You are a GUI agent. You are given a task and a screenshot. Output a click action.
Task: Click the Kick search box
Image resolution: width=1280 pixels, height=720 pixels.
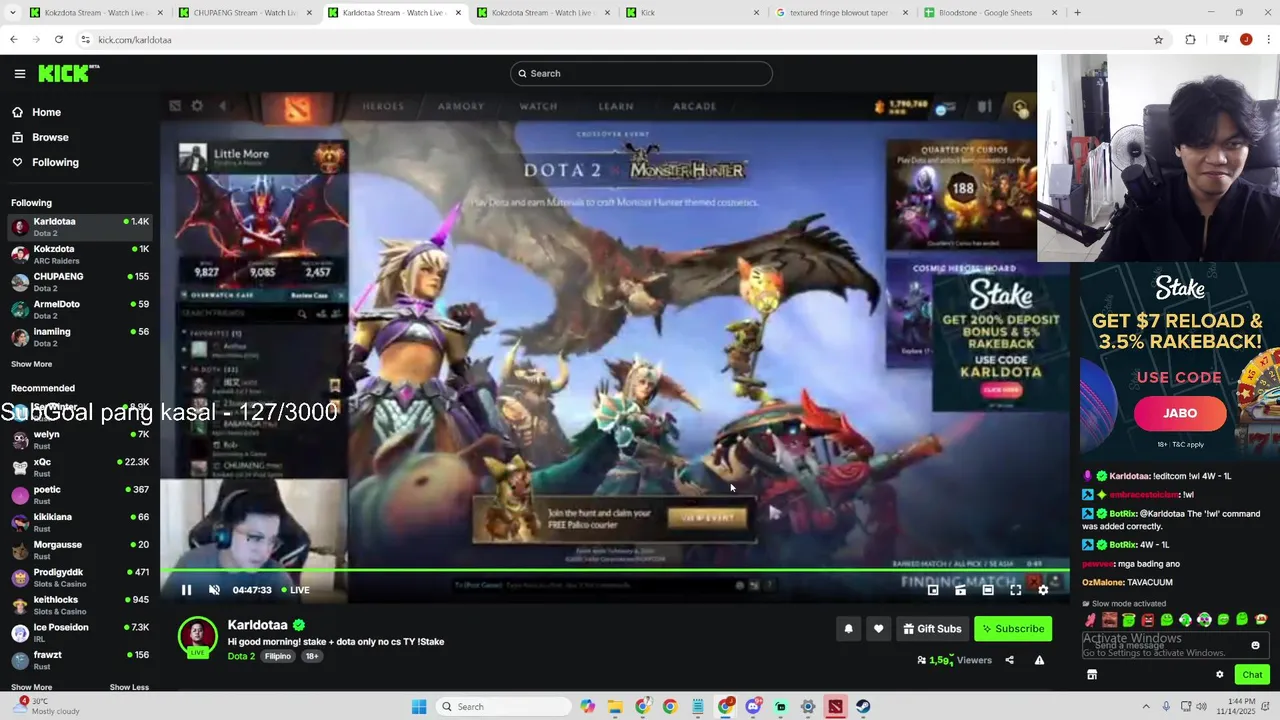click(x=641, y=73)
